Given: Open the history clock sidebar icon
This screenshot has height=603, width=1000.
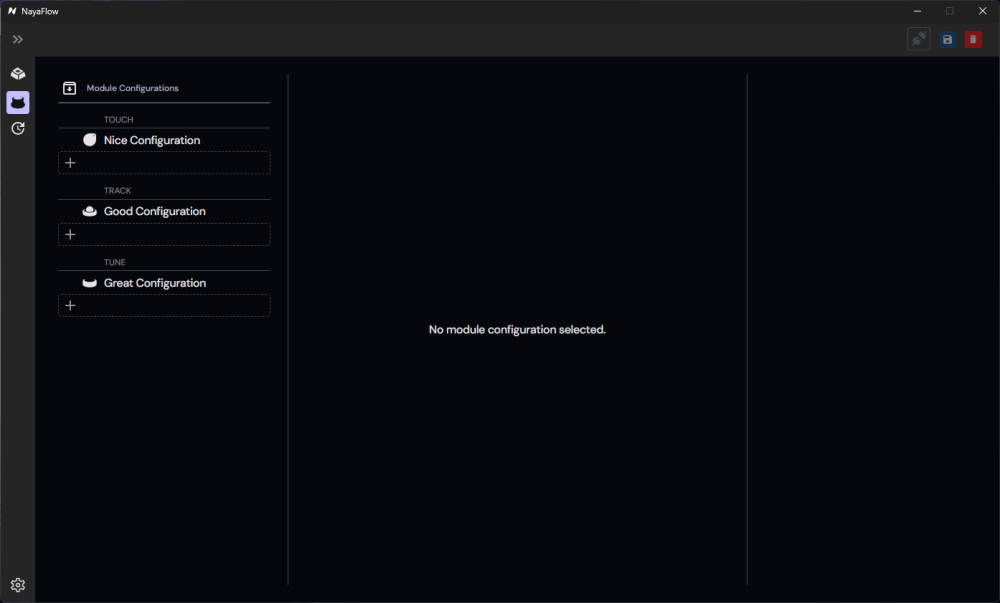Looking at the screenshot, I should [18, 129].
